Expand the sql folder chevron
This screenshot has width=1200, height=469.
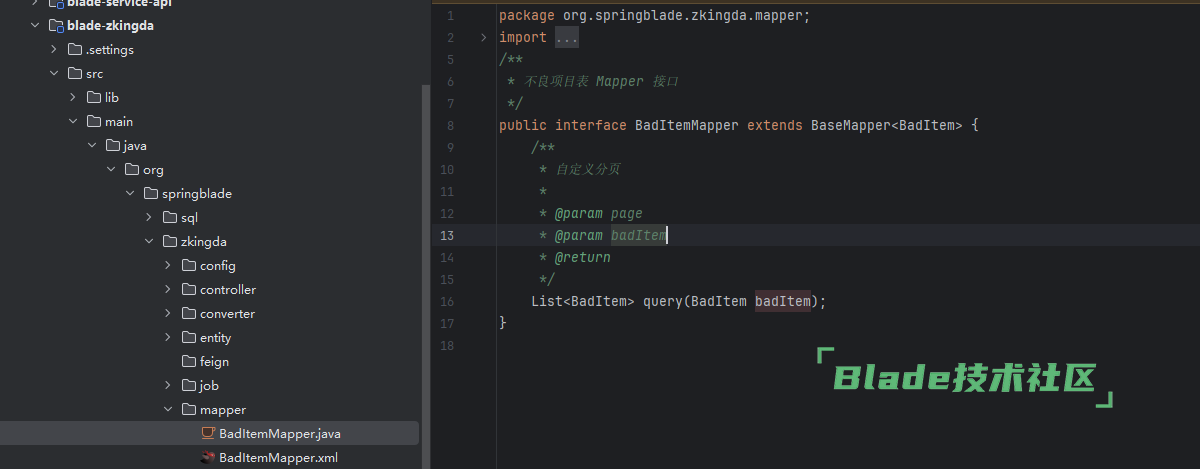[149, 218]
